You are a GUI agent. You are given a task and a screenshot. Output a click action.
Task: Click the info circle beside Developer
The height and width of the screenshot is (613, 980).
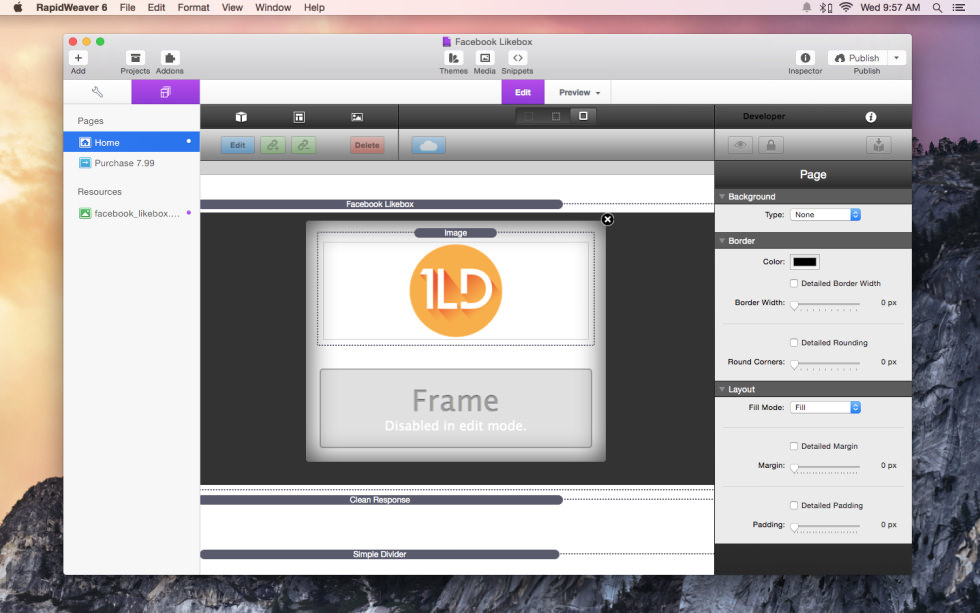click(871, 117)
